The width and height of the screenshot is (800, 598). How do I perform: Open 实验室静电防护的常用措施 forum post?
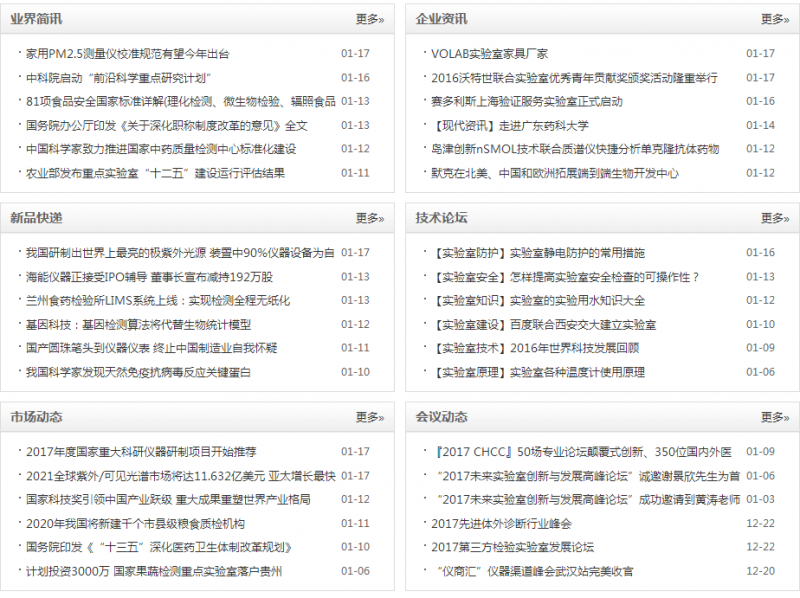coord(538,253)
